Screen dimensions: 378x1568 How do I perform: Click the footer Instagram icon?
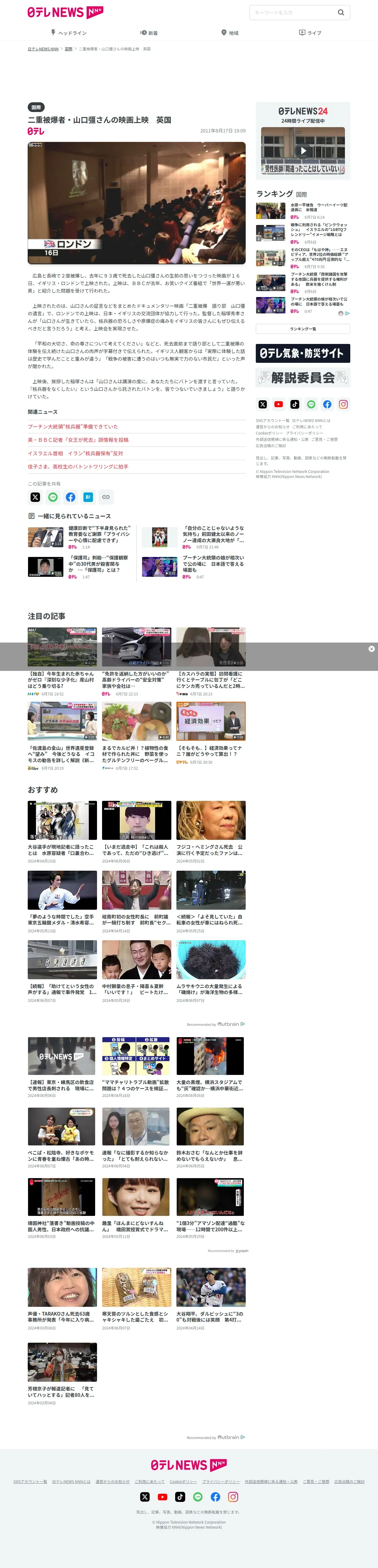(x=233, y=1497)
